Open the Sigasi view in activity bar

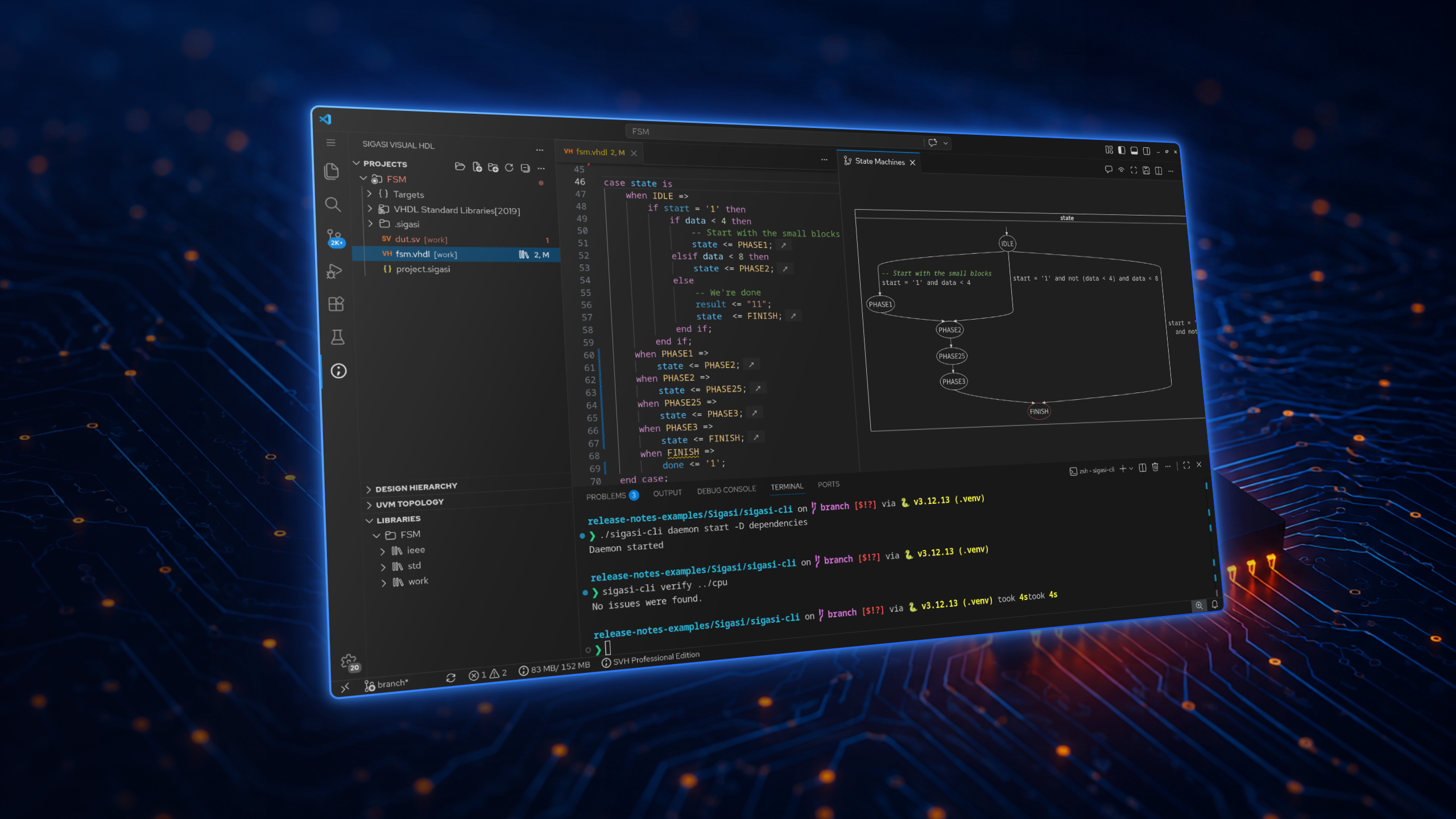(x=338, y=371)
